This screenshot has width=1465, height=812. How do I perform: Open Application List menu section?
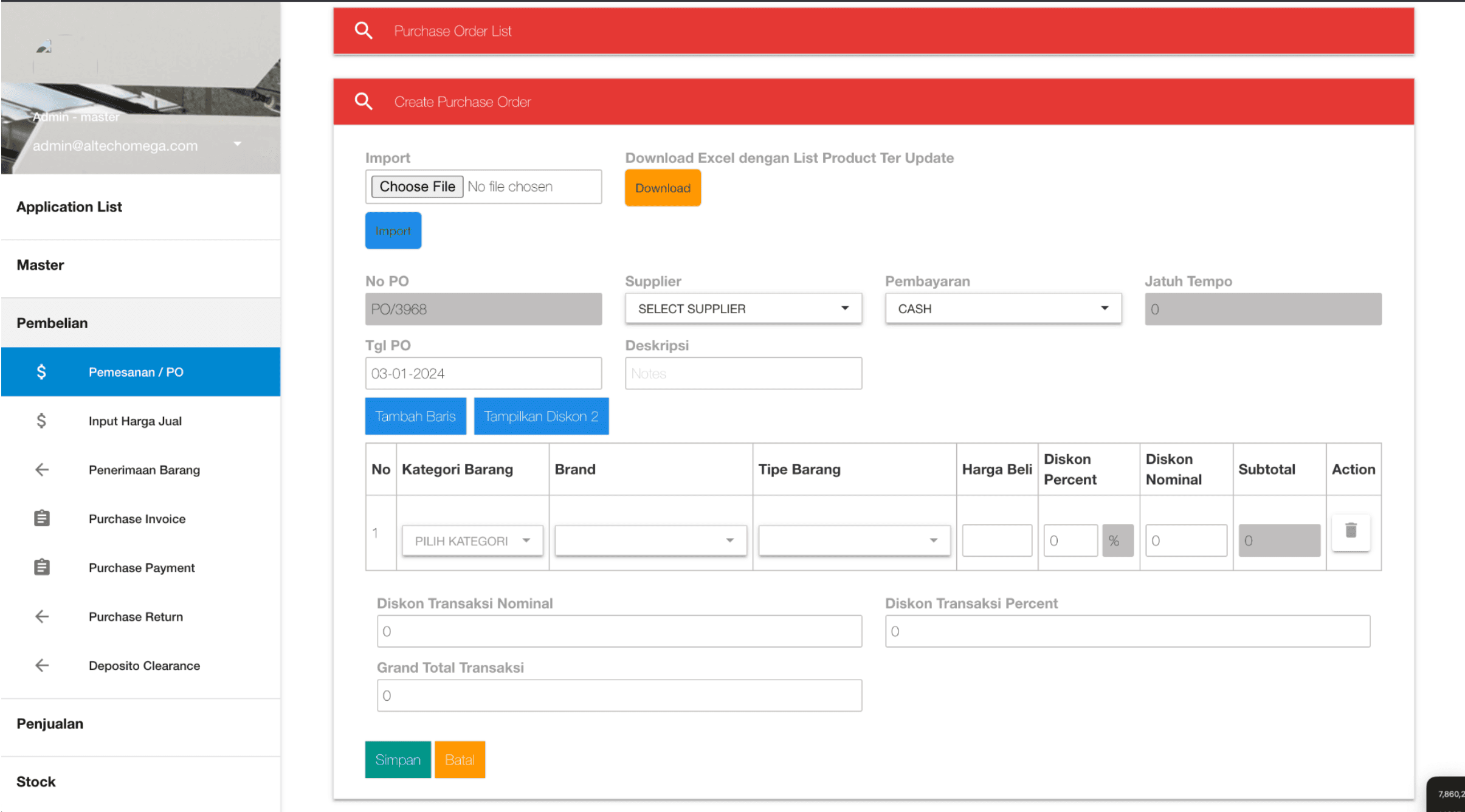[x=140, y=207]
